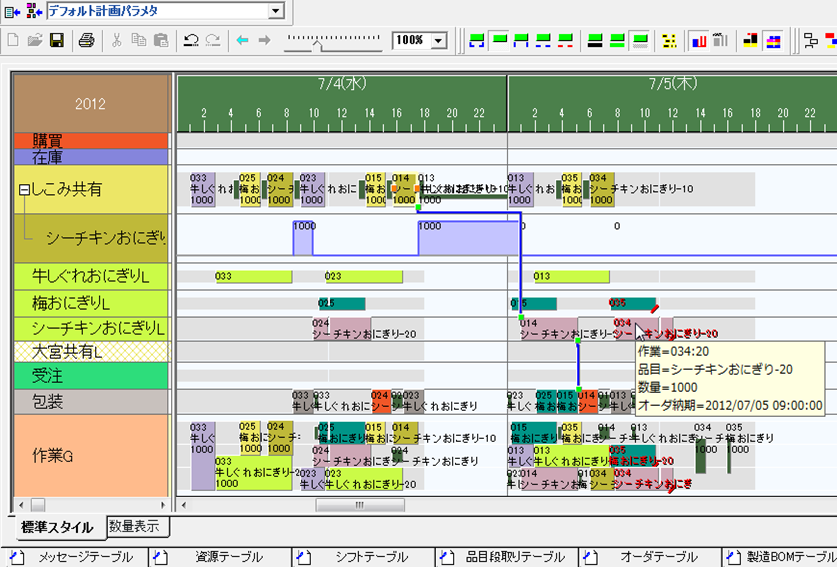The width and height of the screenshot is (837, 567).
Task: Click the Cut scissors icon
Action: click(116, 40)
